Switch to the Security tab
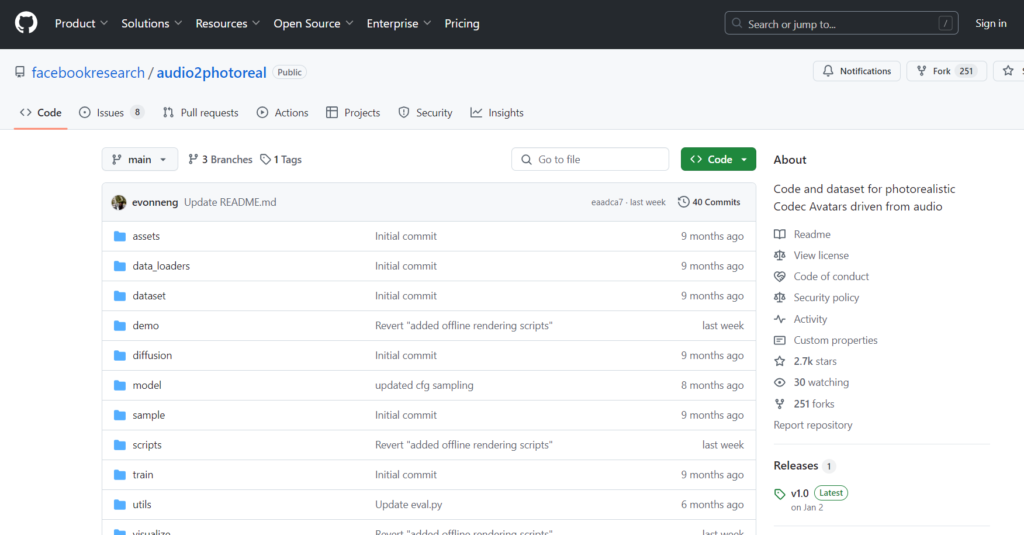This screenshot has width=1024, height=535. tap(425, 113)
